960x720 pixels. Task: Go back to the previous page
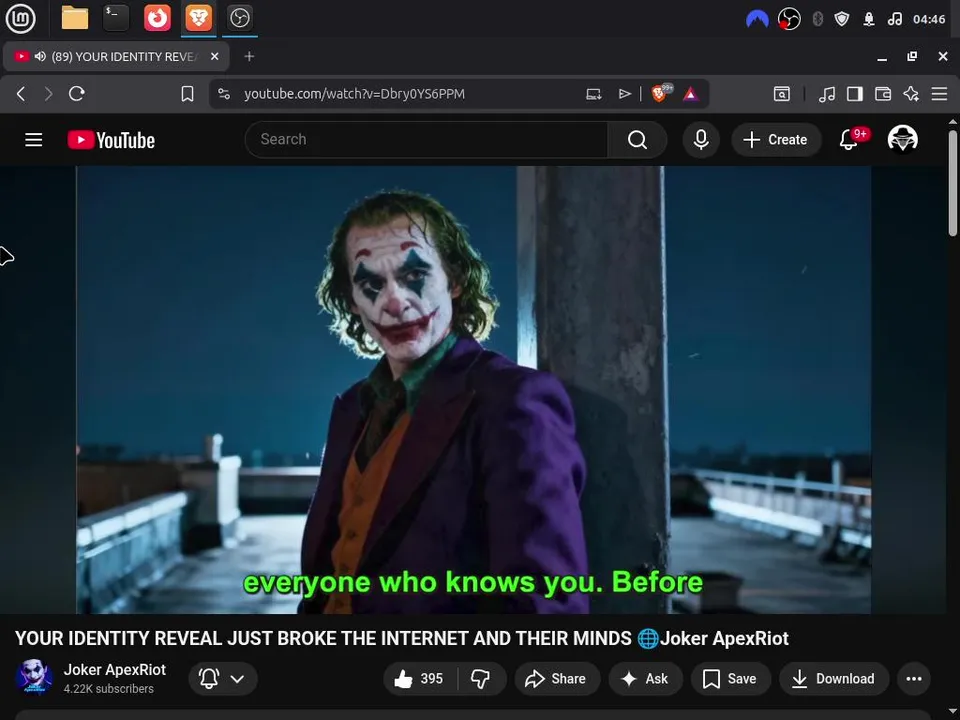tap(20, 94)
